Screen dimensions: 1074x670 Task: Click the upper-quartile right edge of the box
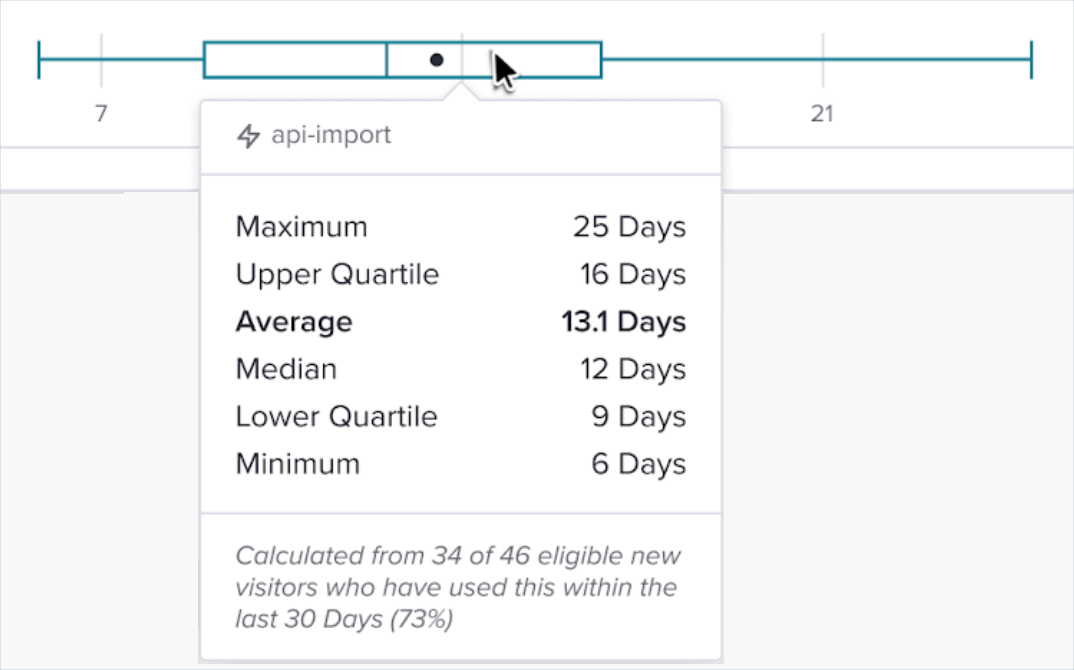tap(601, 60)
